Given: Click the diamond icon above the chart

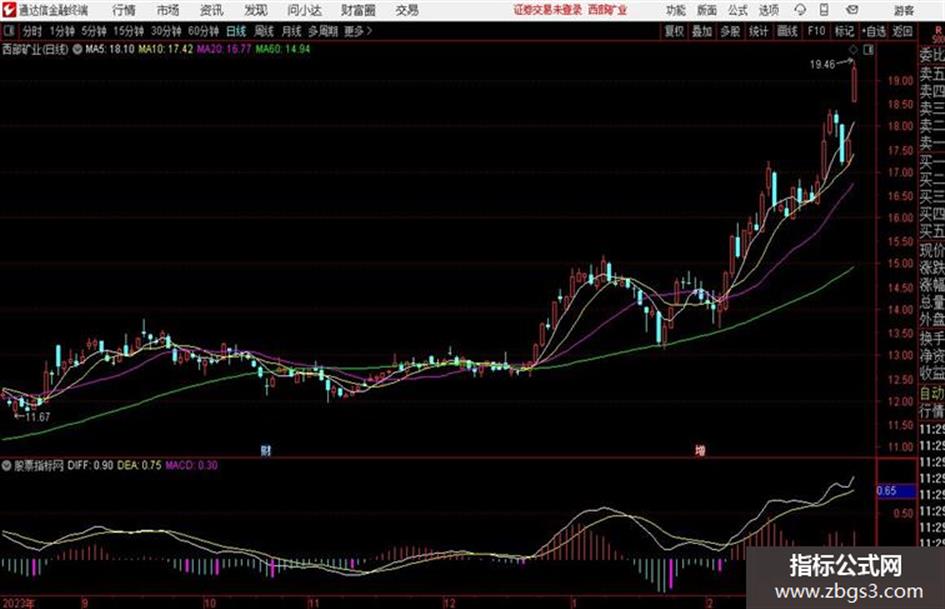Looking at the screenshot, I should [853, 50].
